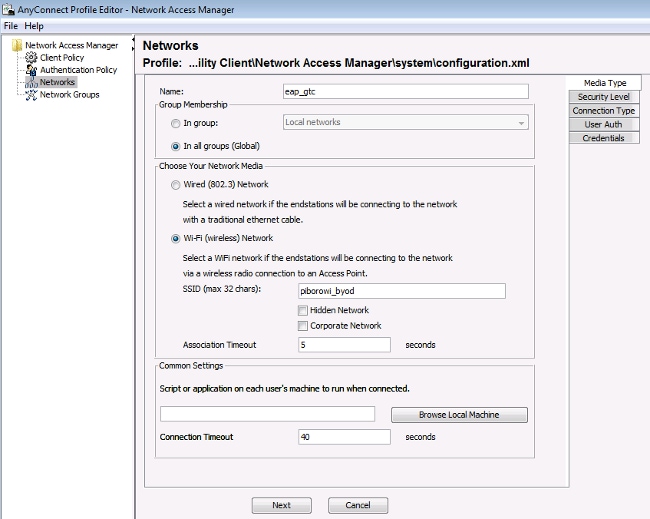Screen dimensions: 650x519
Task: Switch to the User Auth tab
Action: click(604, 124)
